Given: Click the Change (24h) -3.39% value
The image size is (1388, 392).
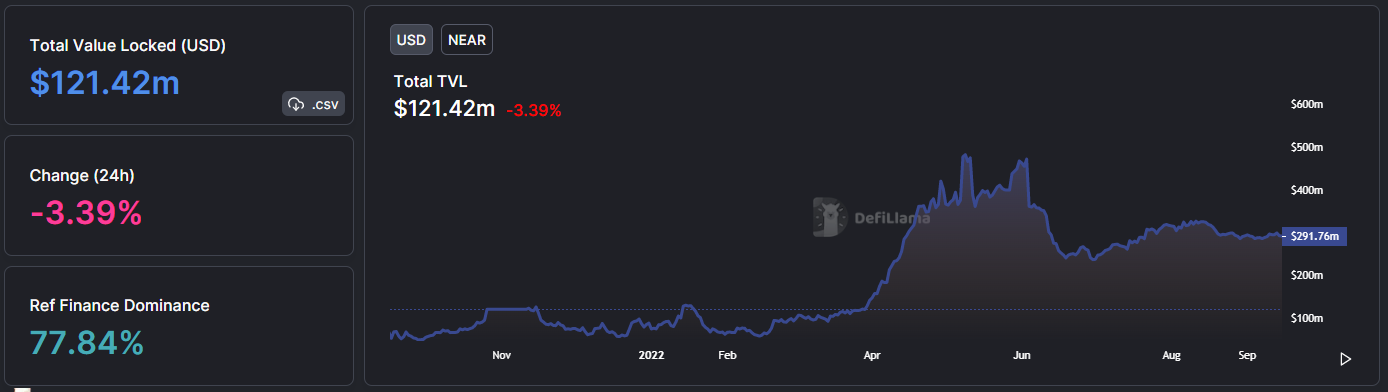Looking at the screenshot, I should pyautogui.click(x=86, y=212).
